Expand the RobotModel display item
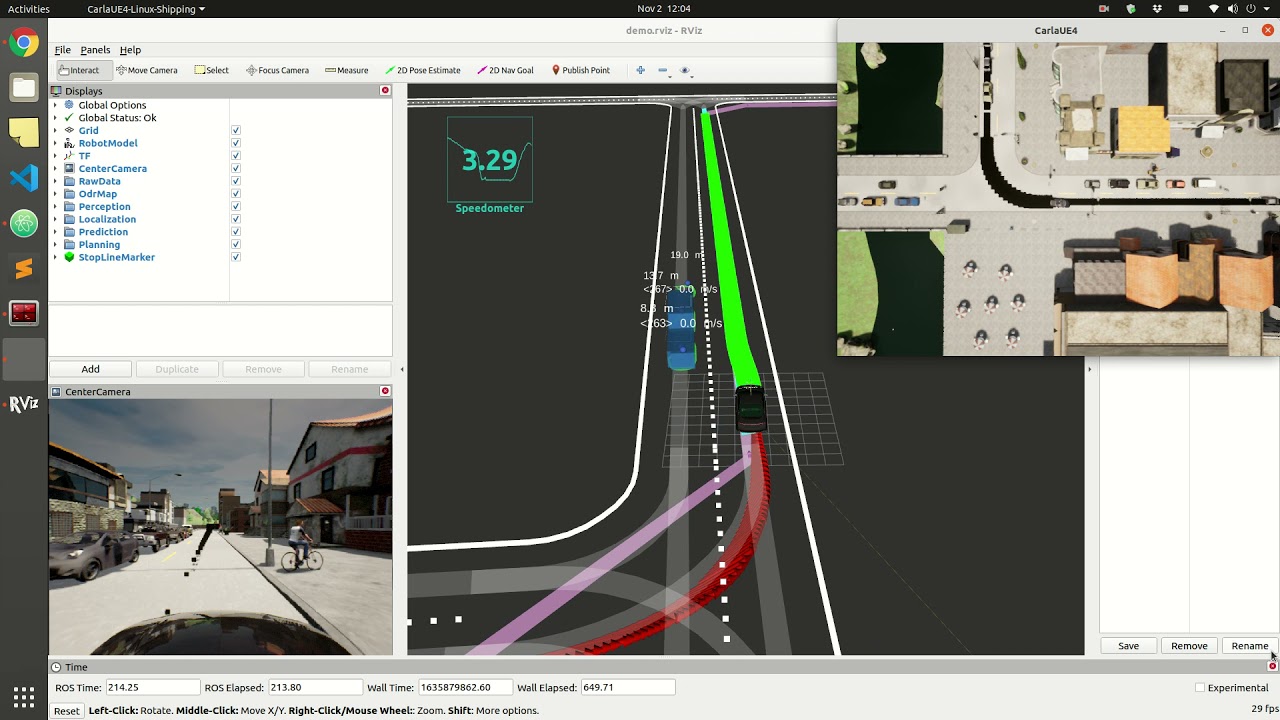Viewport: 1280px width, 720px height. pyautogui.click(x=56, y=143)
